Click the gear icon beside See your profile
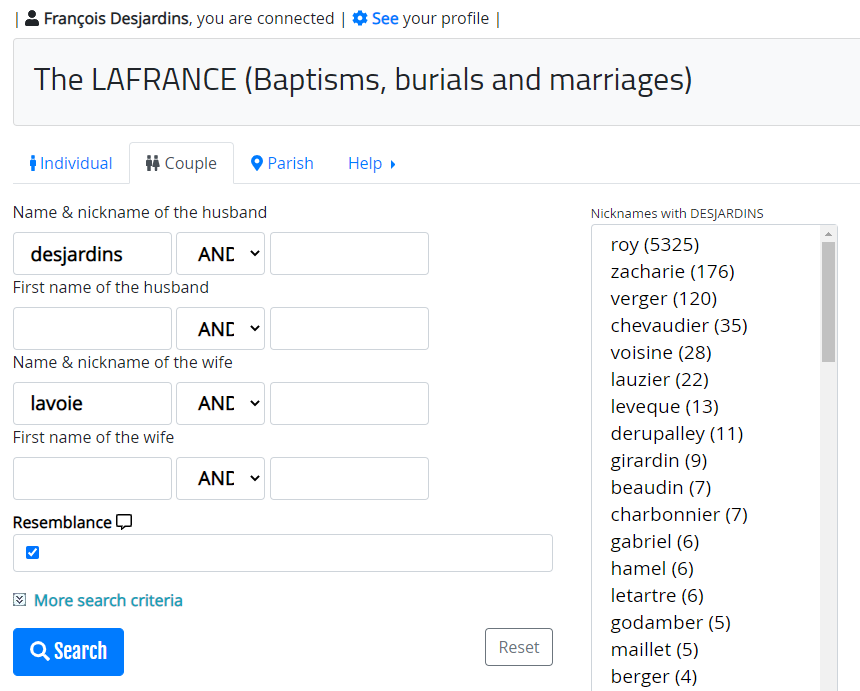 point(360,18)
